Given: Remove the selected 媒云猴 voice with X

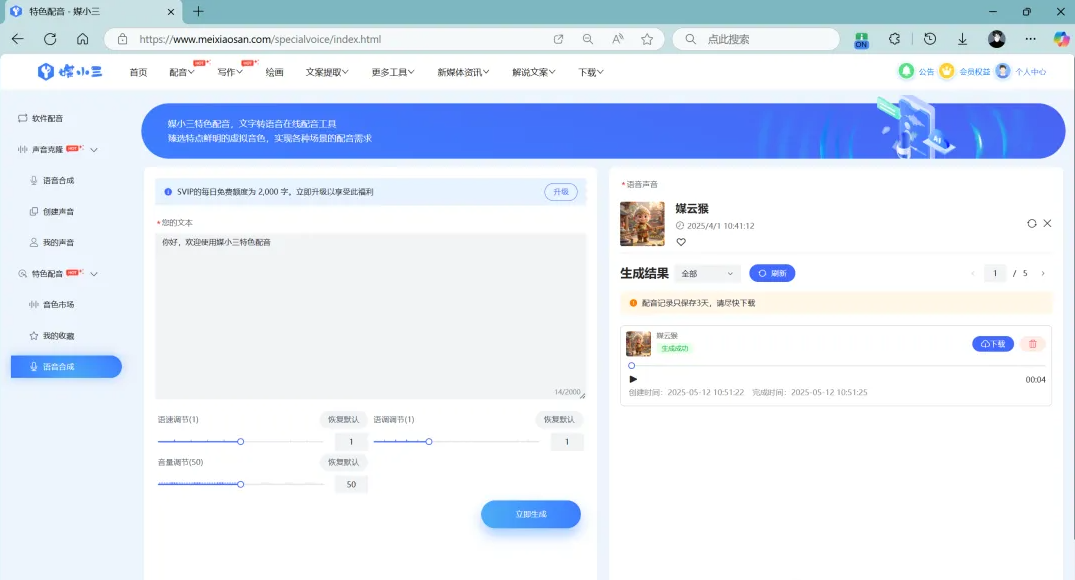Looking at the screenshot, I should tap(1047, 223).
